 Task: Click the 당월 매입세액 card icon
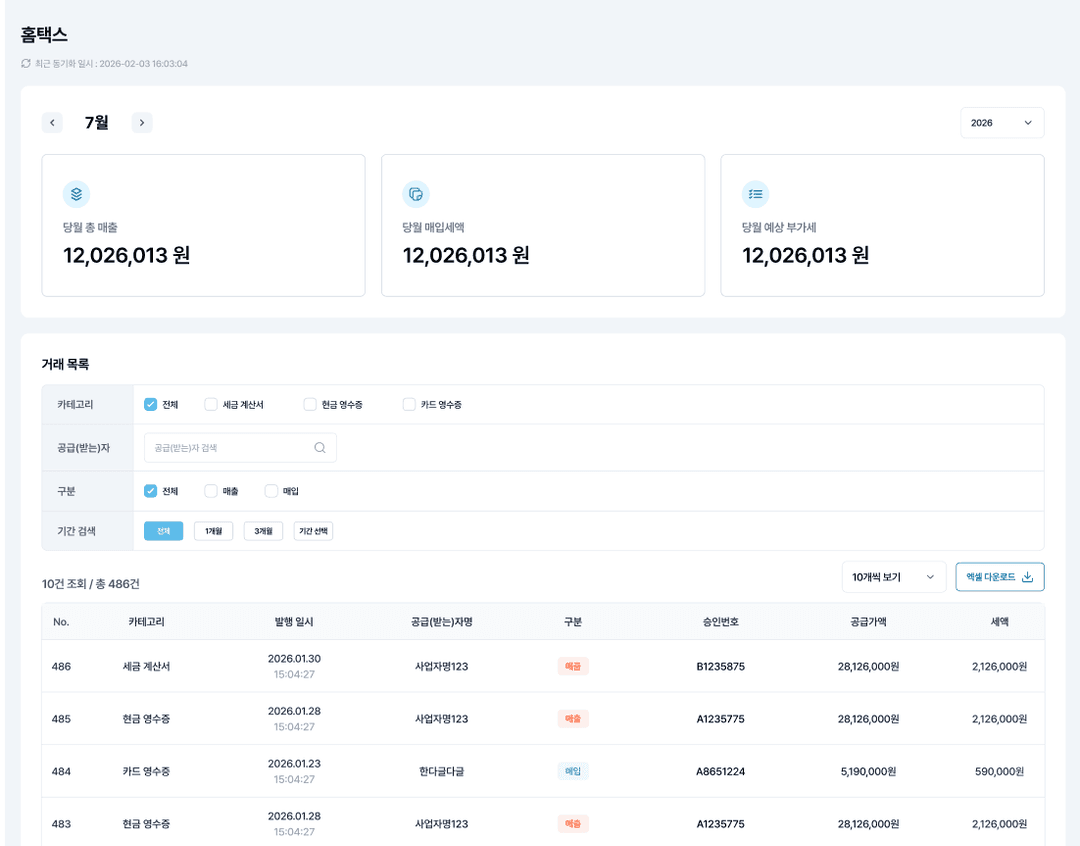point(416,194)
